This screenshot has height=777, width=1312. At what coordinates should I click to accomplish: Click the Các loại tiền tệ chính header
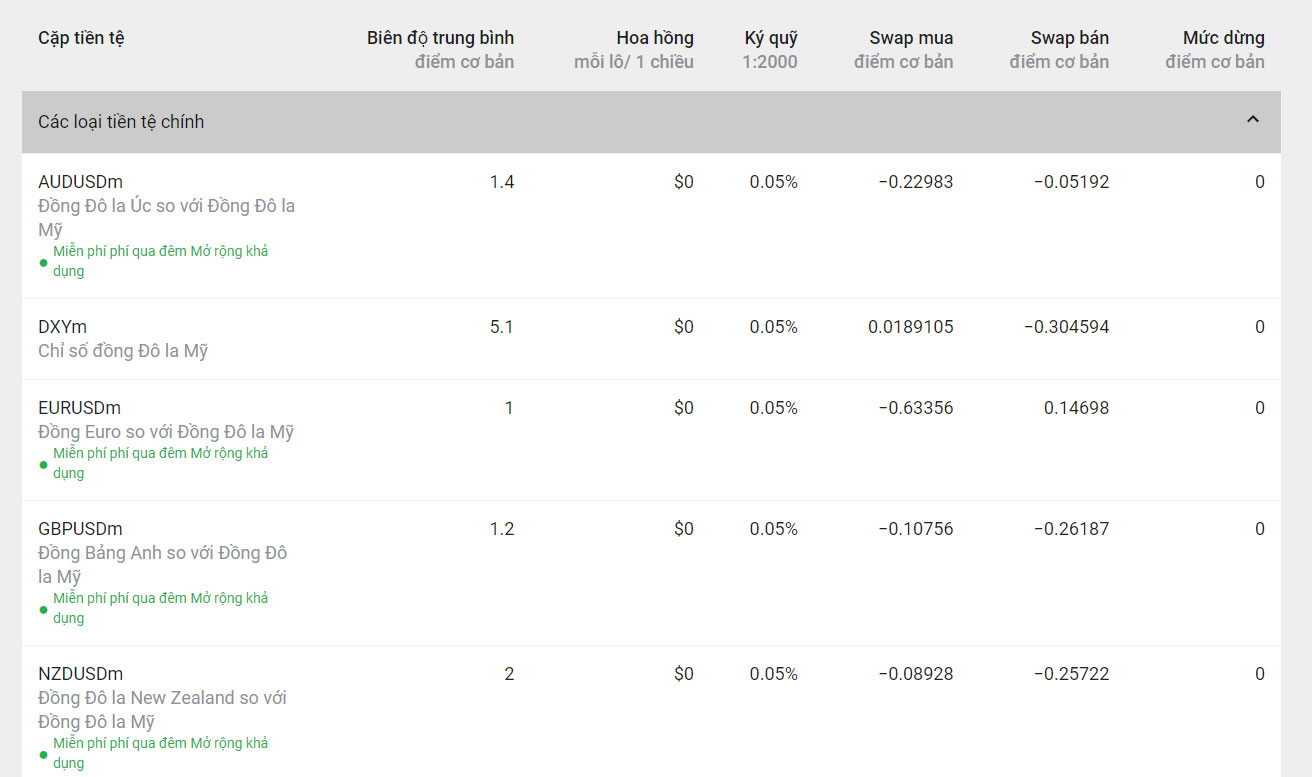(121, 122)
